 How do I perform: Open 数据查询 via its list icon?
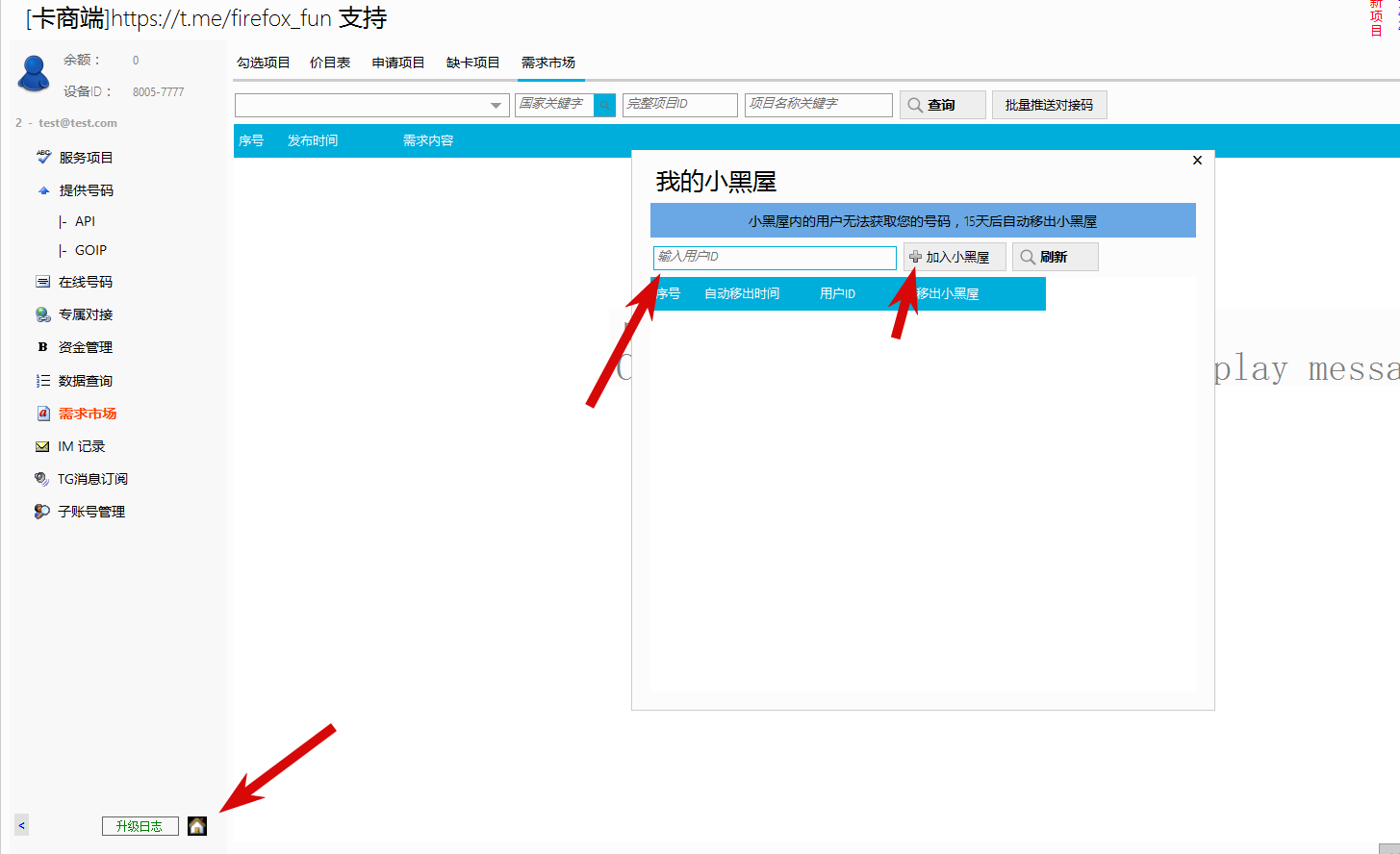coord(42,381)
